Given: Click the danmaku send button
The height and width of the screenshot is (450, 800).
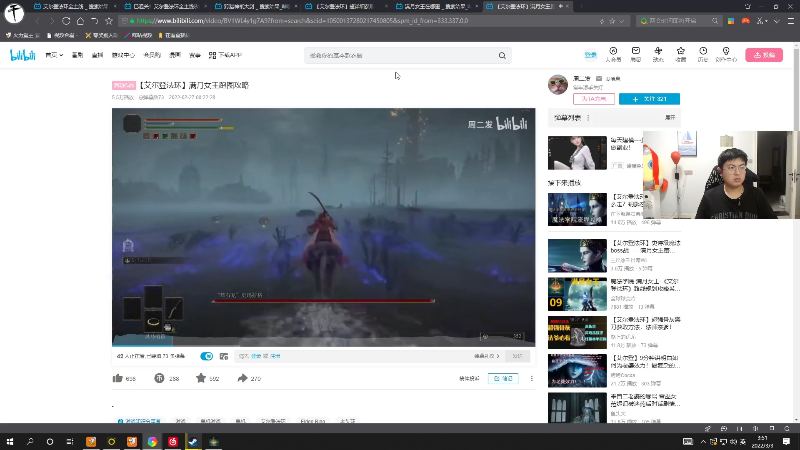Looking at the screenshot, I should (517, 356).
